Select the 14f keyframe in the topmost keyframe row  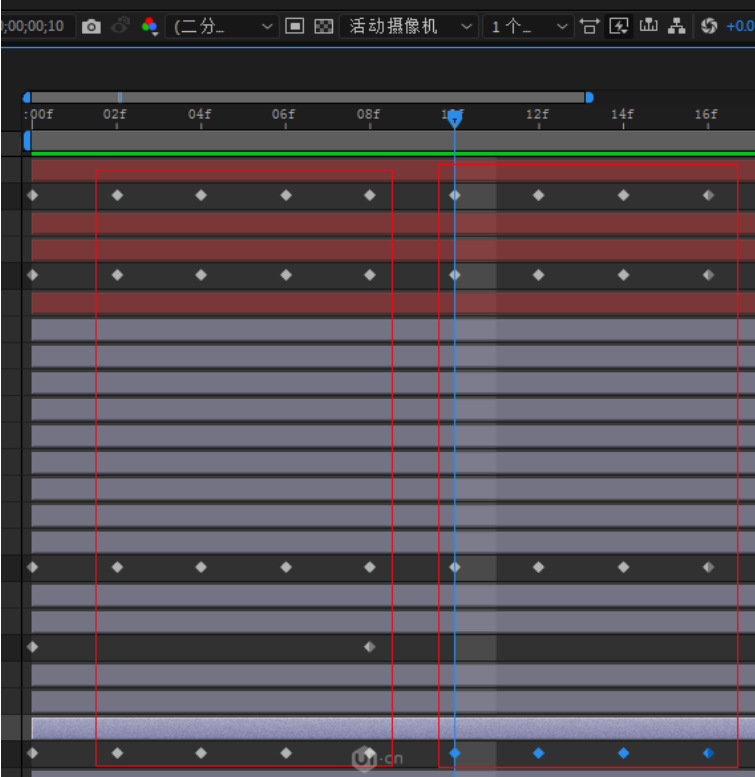624,195
